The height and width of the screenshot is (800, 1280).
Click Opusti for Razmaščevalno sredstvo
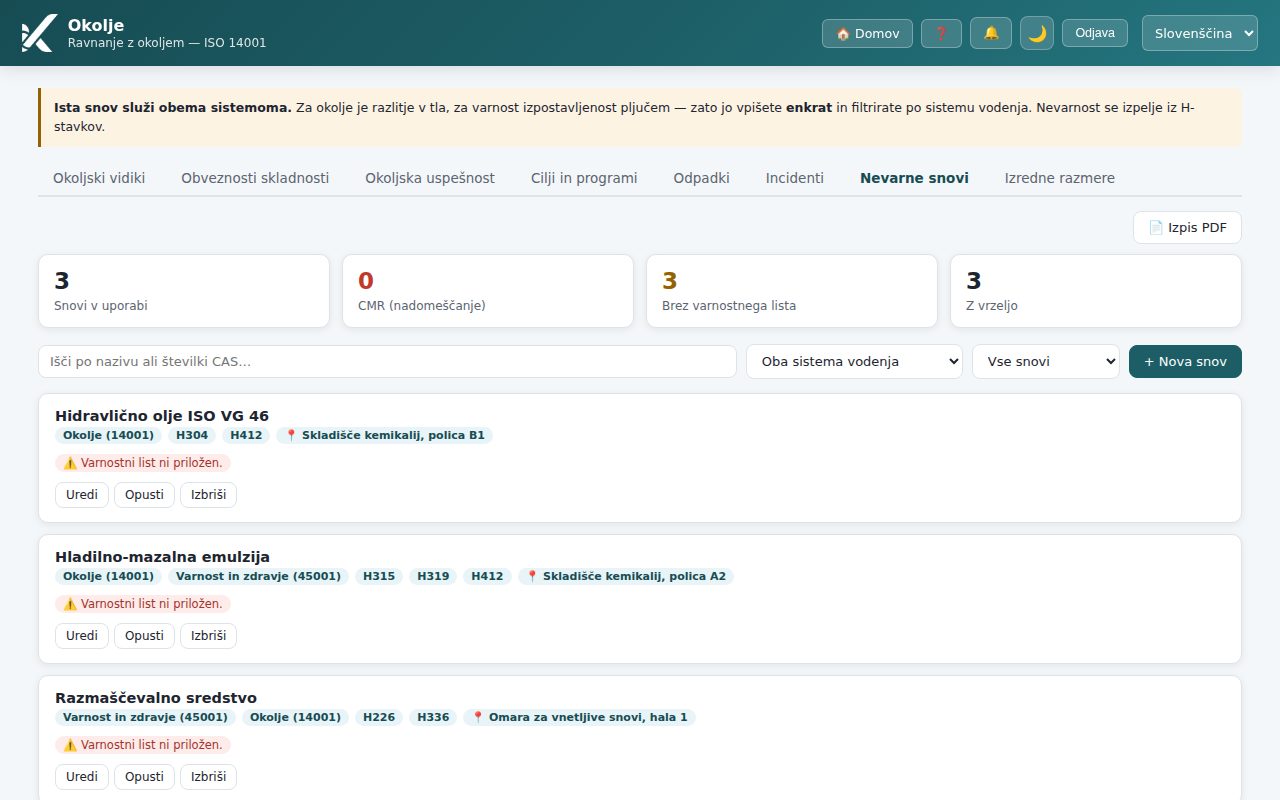coord(144,777)
